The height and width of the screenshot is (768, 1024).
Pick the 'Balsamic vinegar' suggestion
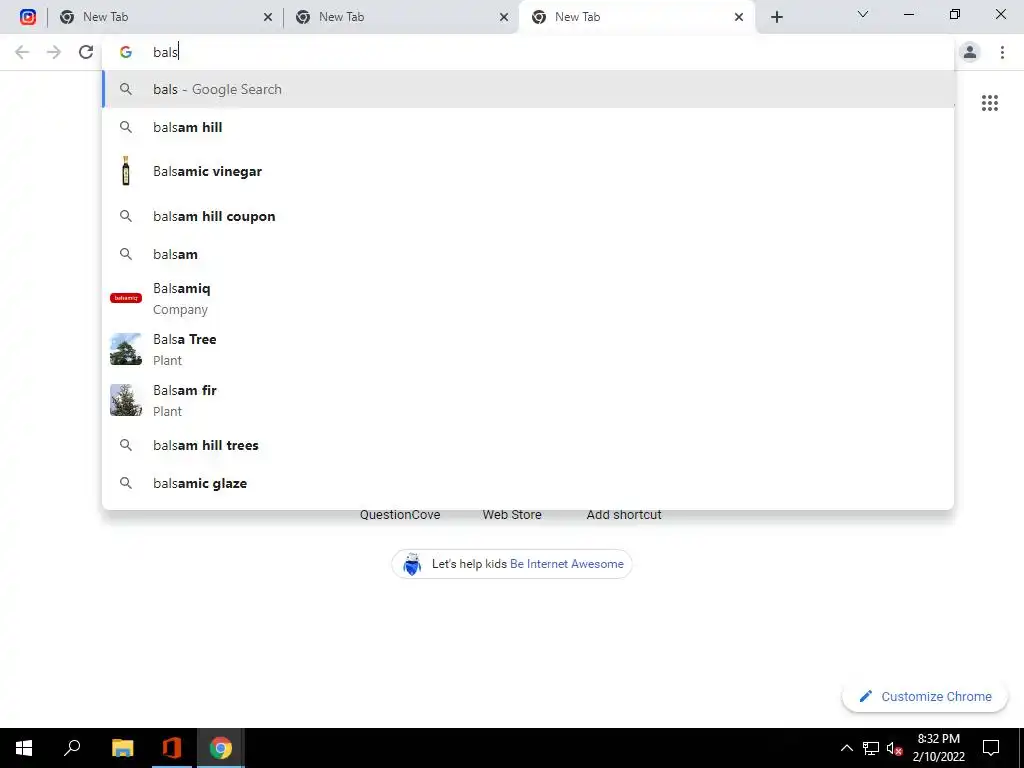[528, 172]
